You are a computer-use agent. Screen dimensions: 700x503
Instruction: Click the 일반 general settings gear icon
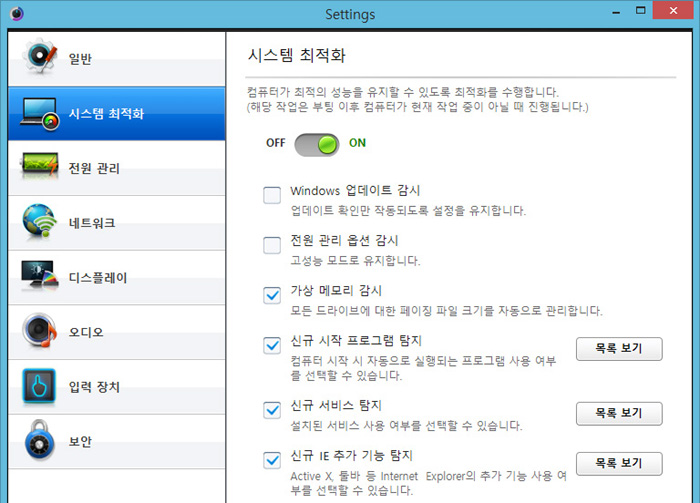pos(40,56)
